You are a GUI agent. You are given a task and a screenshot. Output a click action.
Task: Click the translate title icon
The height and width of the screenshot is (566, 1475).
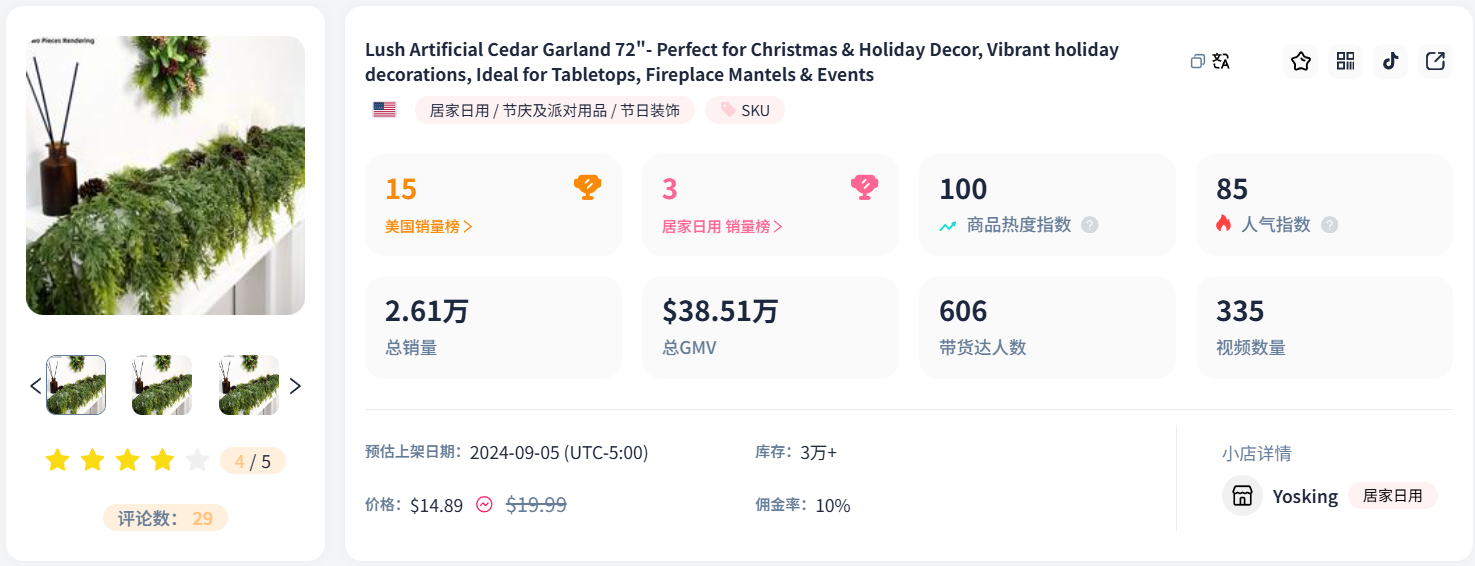click(1221, 62)
